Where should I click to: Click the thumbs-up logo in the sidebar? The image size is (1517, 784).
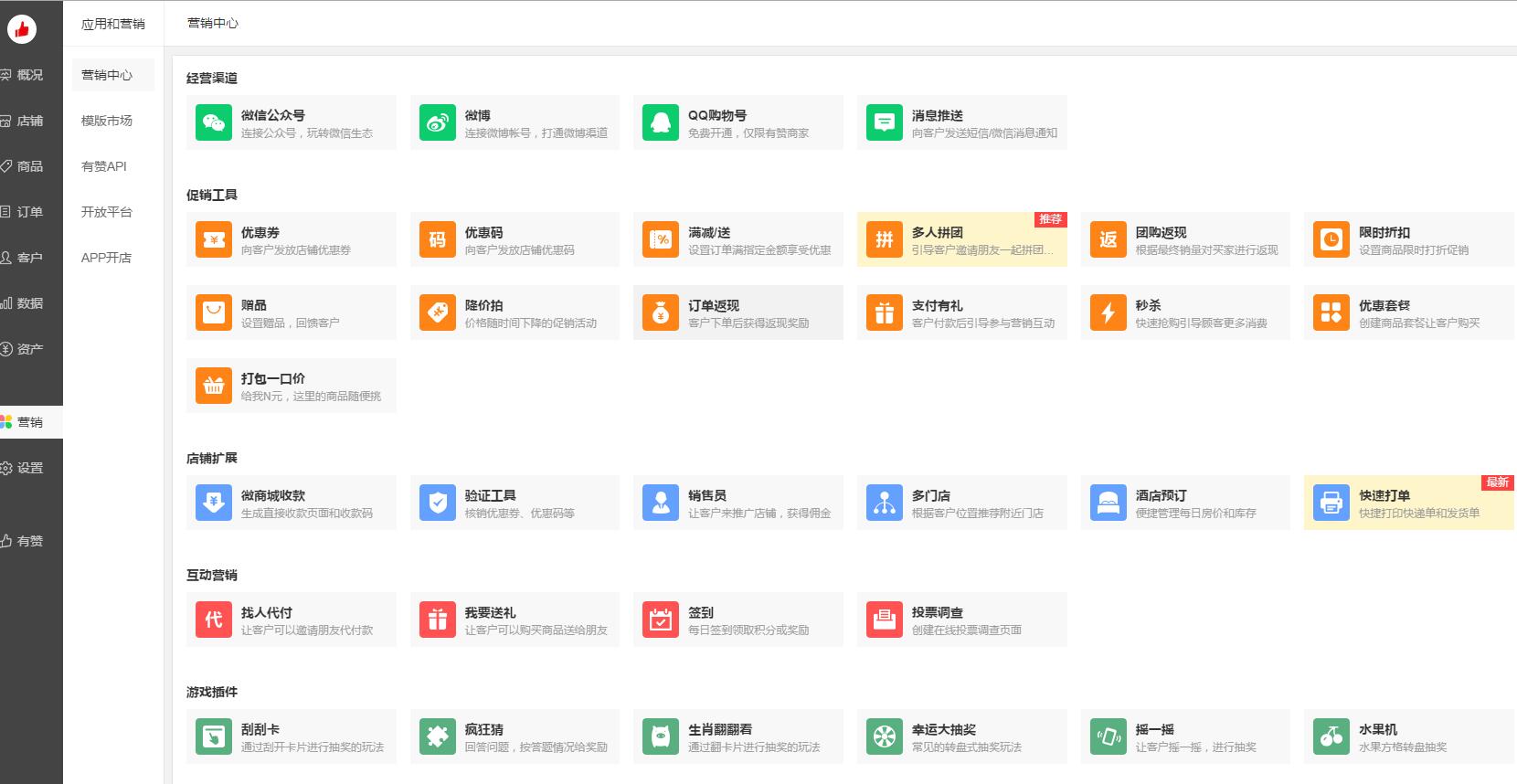tap(22, 29)
